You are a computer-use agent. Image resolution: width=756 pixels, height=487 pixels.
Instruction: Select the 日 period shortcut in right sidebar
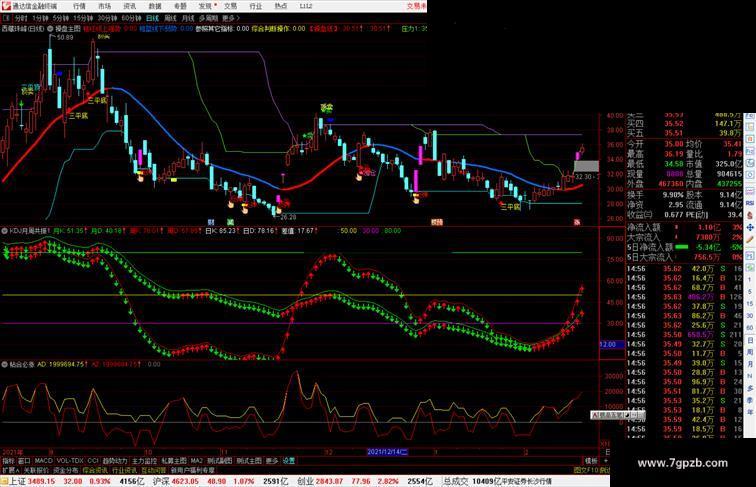click(x=750, y=340)
